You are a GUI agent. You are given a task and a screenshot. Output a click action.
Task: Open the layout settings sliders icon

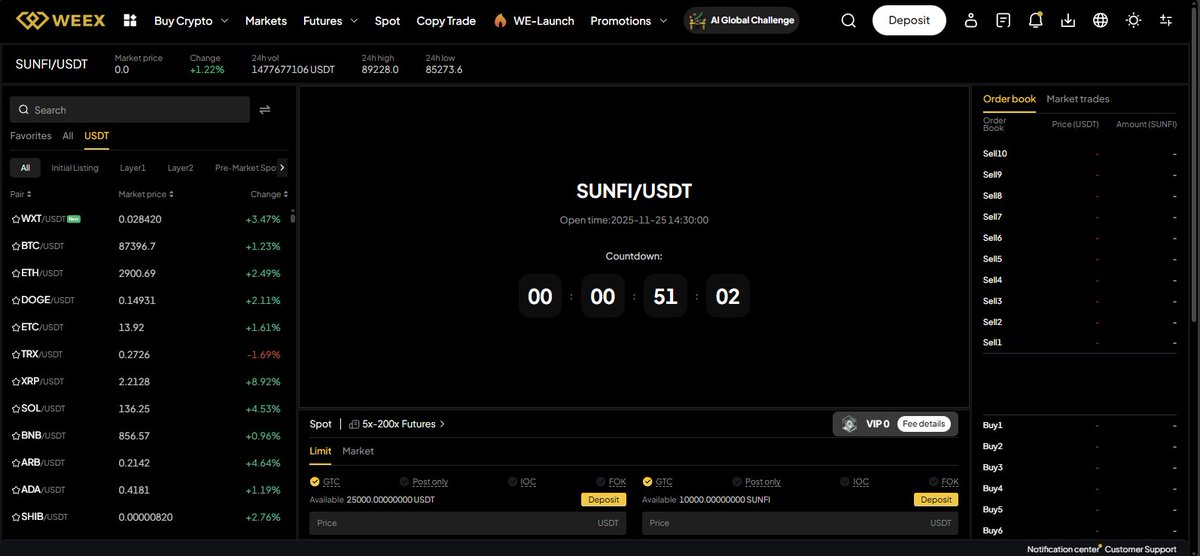(x=1165, y=20)
